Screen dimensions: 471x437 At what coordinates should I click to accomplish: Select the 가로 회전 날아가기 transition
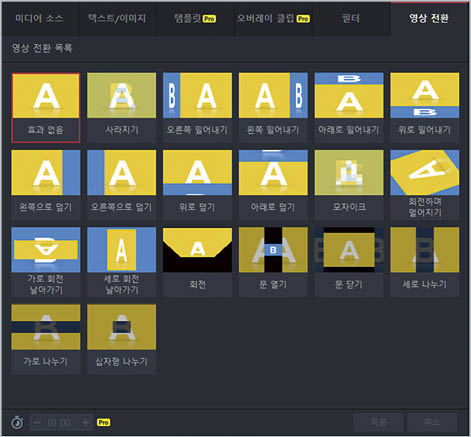click(x=46, y=262)
